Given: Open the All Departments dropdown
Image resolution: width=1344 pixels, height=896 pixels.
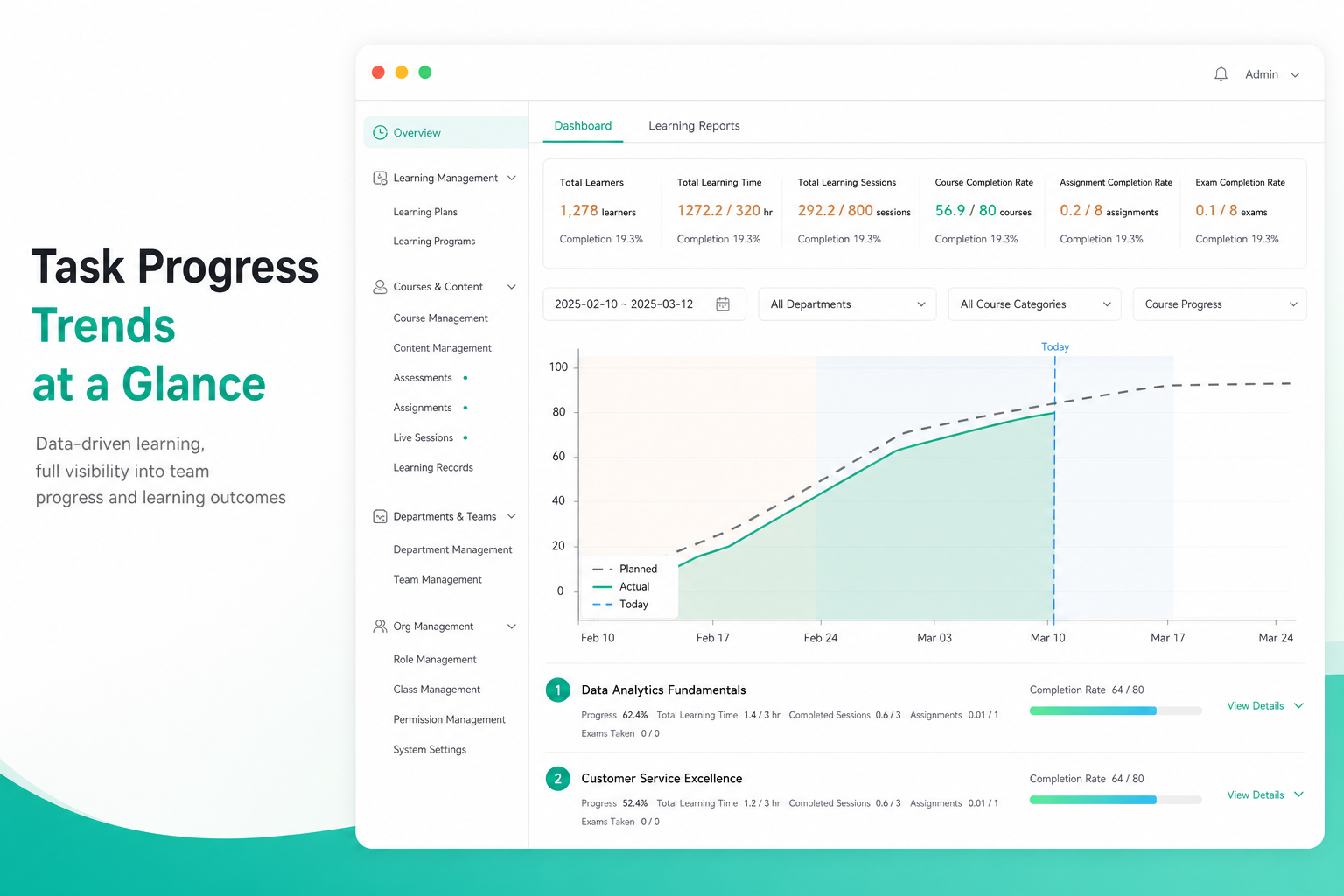Looking at the screenshot, I should 847,304.
